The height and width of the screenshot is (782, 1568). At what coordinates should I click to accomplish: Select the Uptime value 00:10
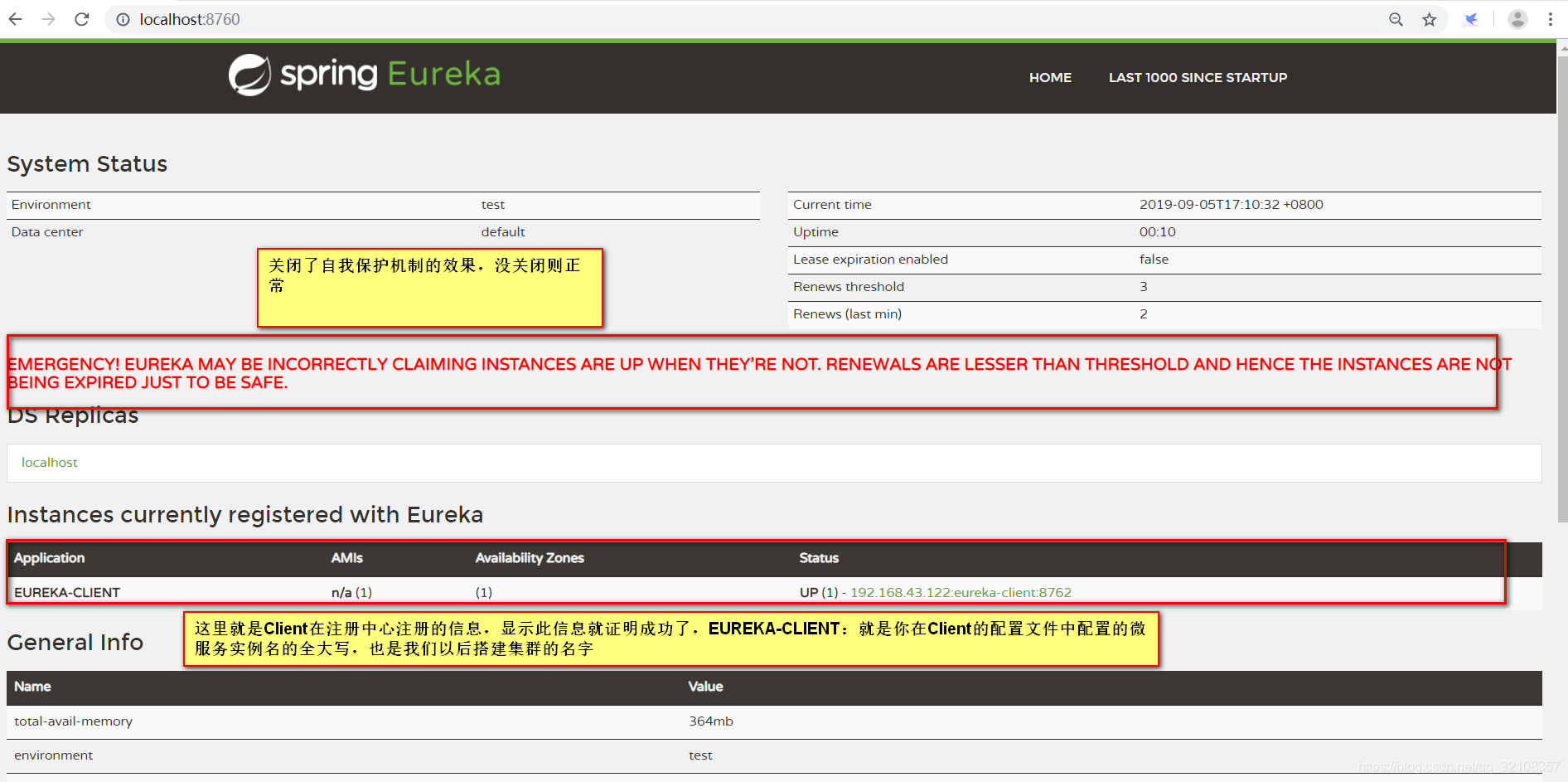[1157, 232]
